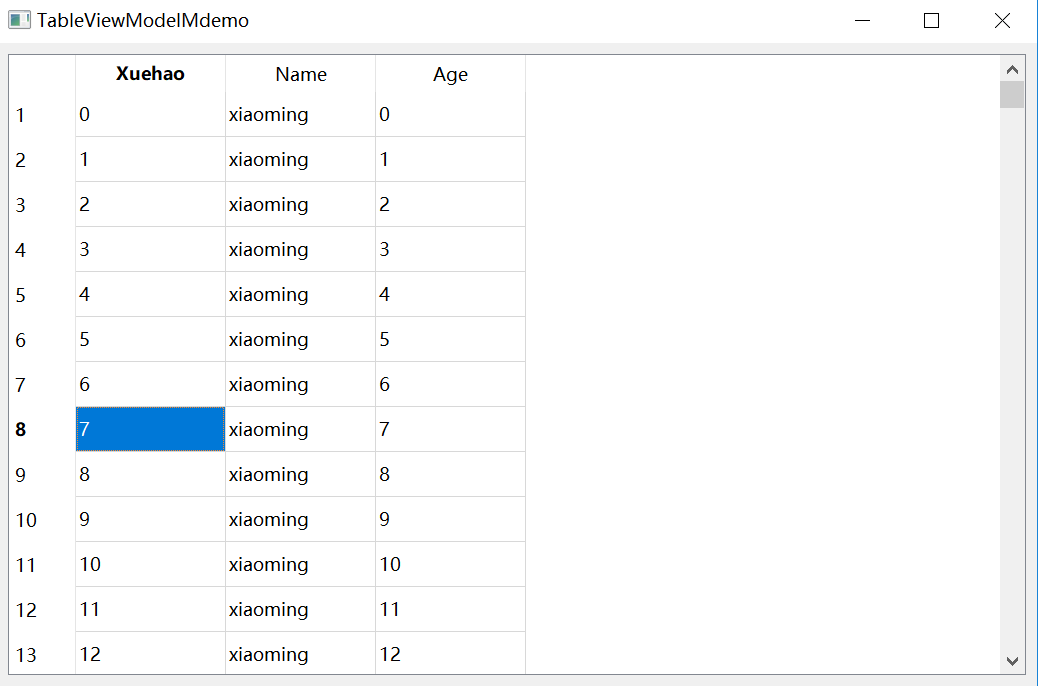Click Age cell with value 6
The width and height of the screenshot is (1038, 686).
pyautogui.click(x=450, y=385)
